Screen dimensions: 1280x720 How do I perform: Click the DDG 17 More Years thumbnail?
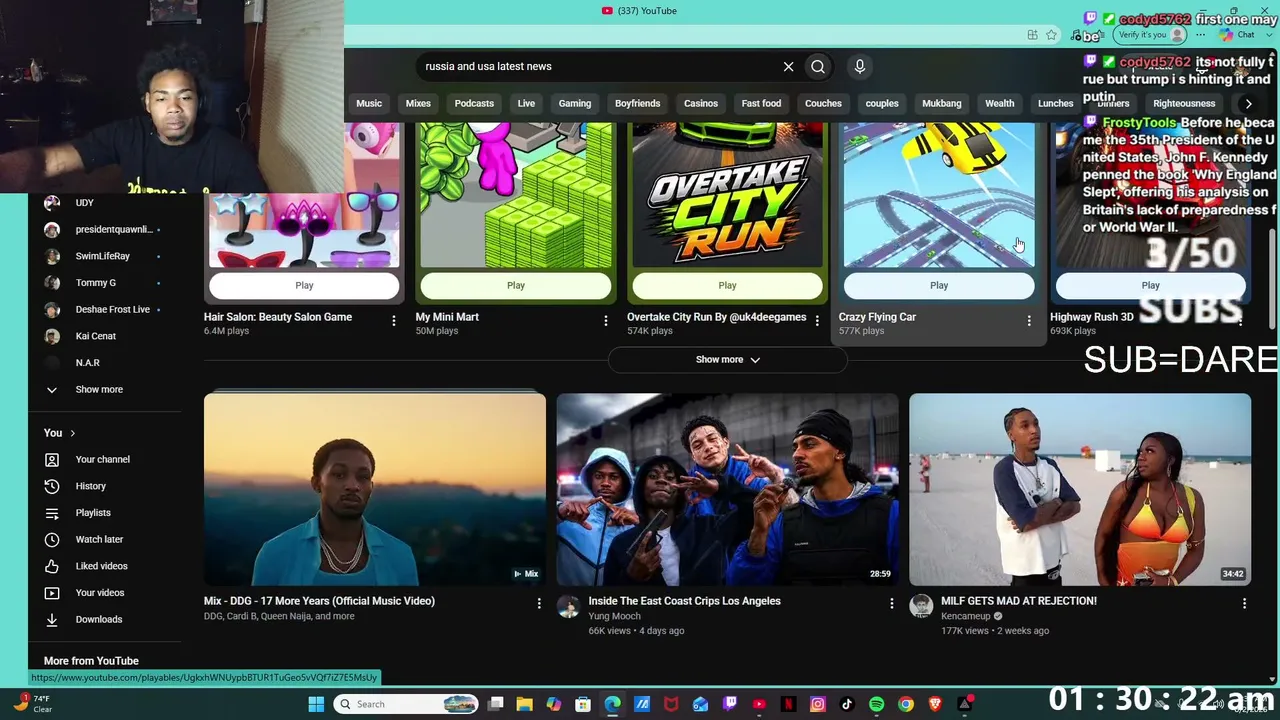click(375, 489)
